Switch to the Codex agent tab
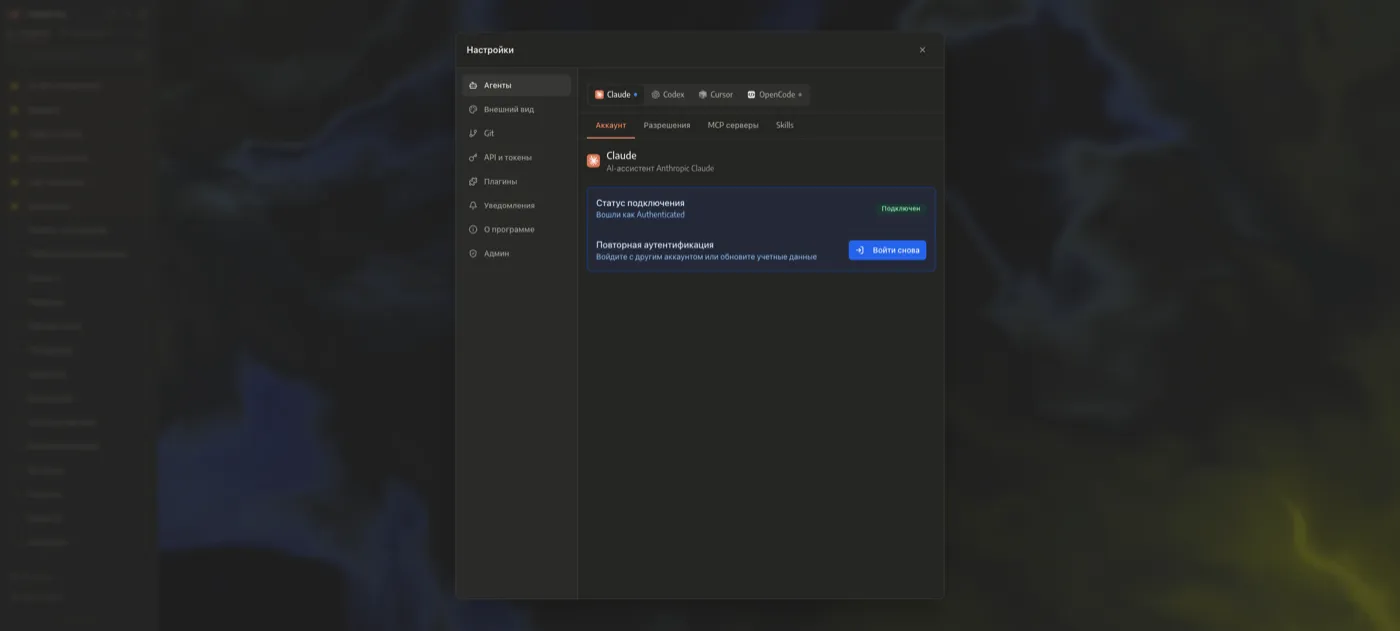The image size is (1400, 631). pyautogui.click(x=668, y=95)
